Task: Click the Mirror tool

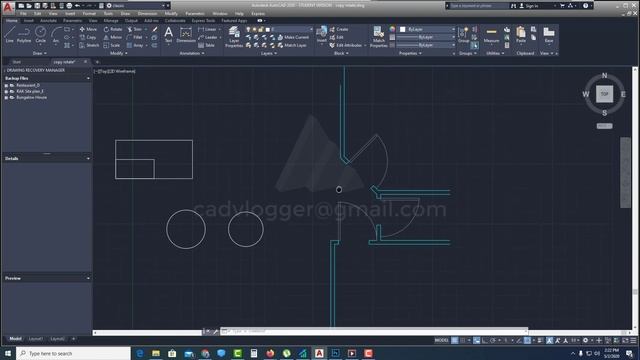Action: (113, 37)
